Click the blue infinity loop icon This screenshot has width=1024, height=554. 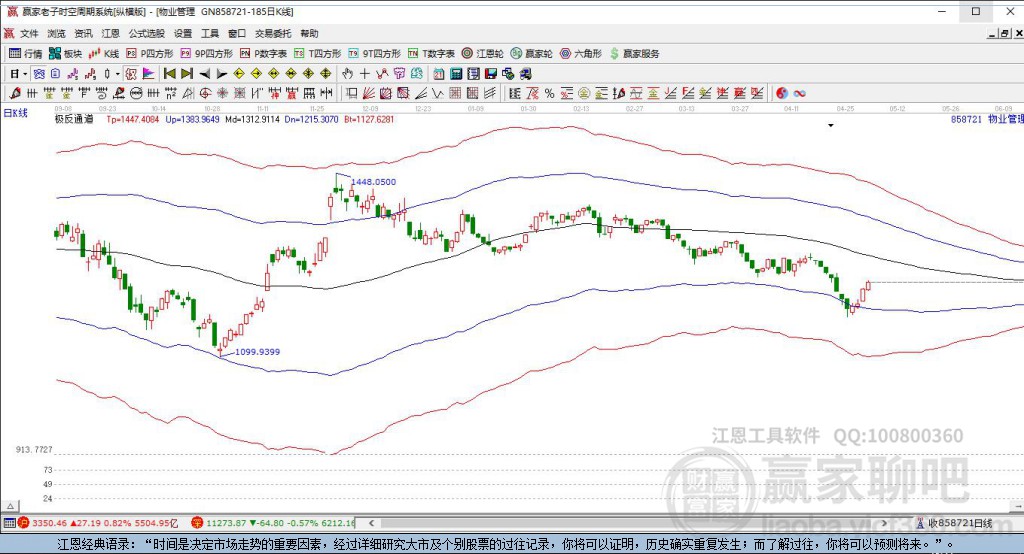[x=799, y=93]
